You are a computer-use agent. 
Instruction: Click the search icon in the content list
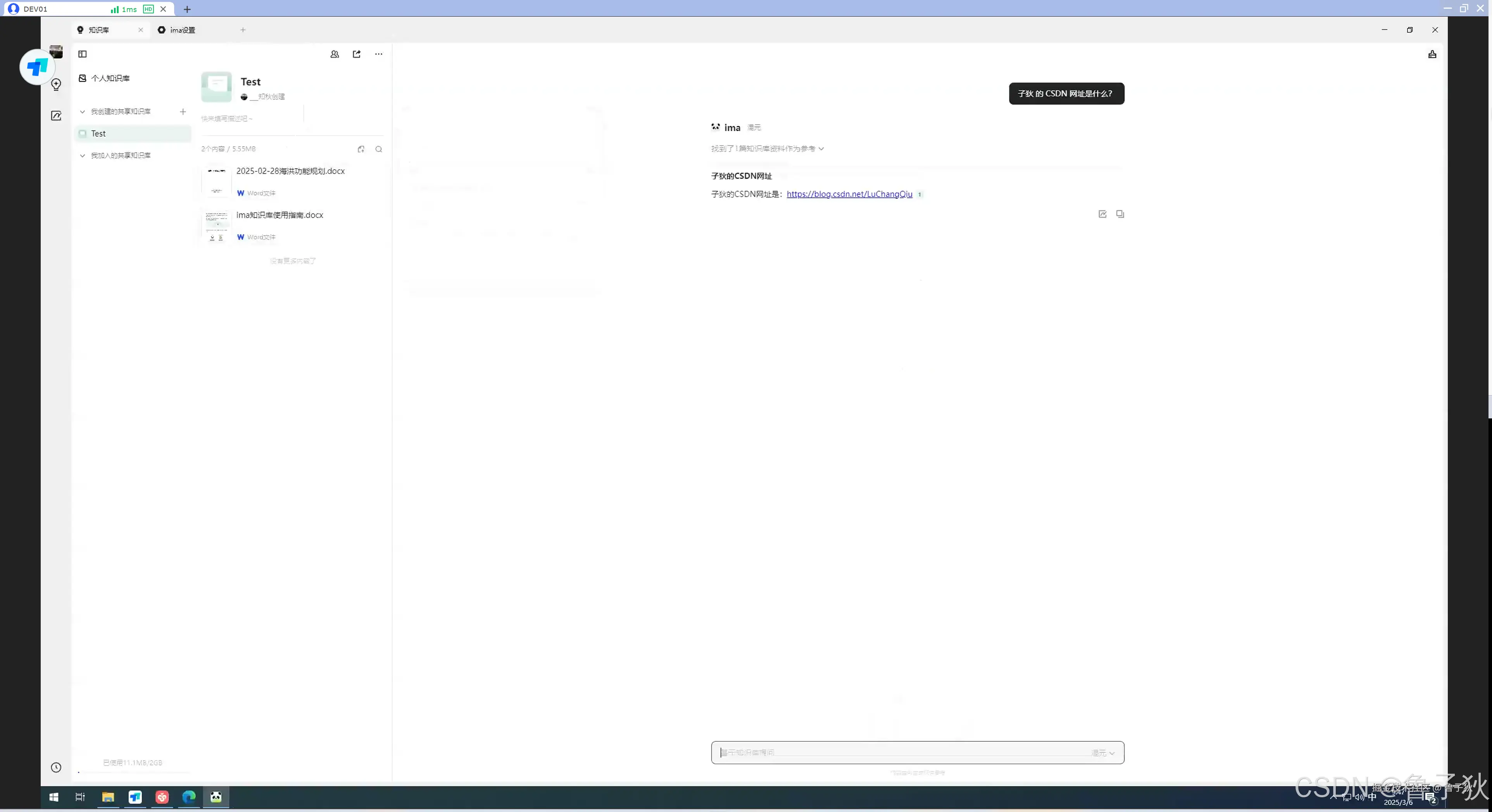click(x=378, y=149)
